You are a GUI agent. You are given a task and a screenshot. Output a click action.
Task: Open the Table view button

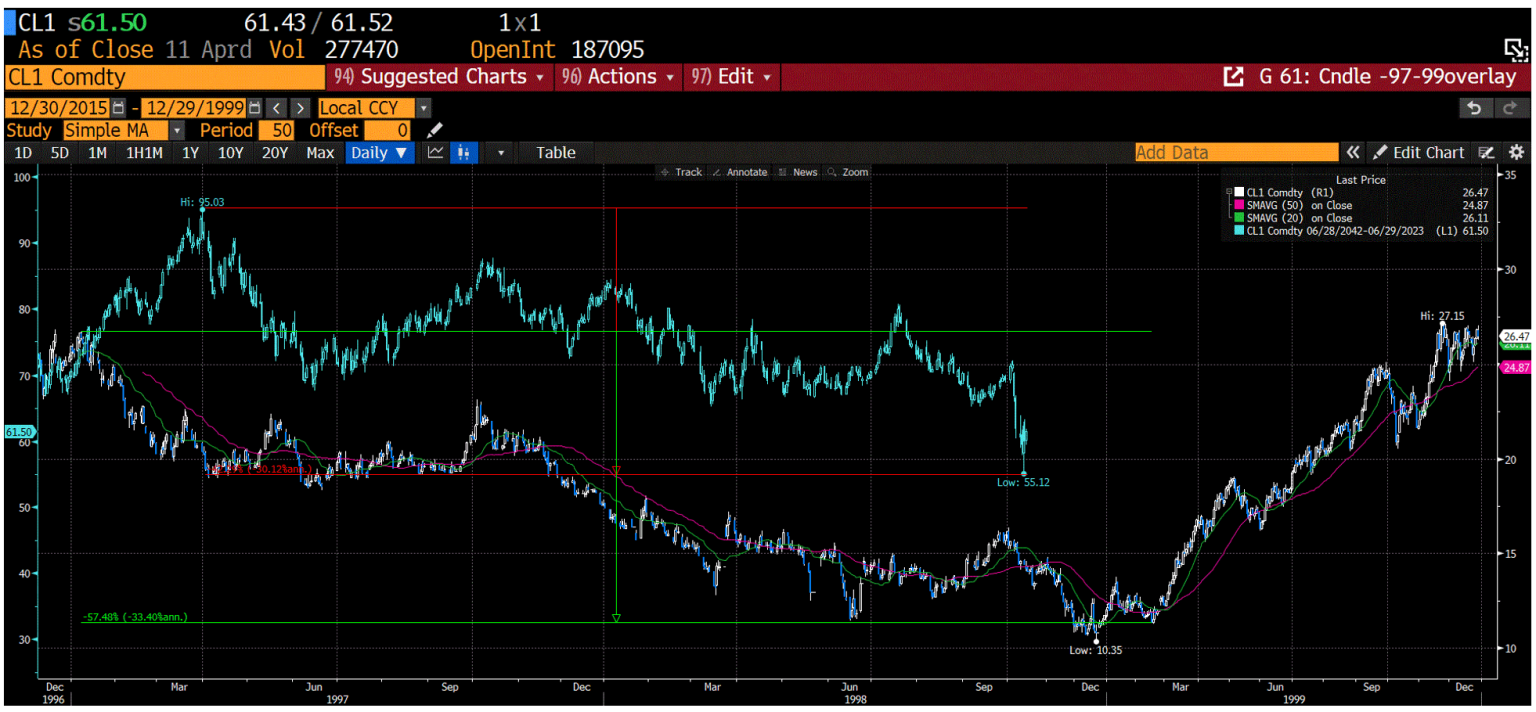tap(555, 152)
